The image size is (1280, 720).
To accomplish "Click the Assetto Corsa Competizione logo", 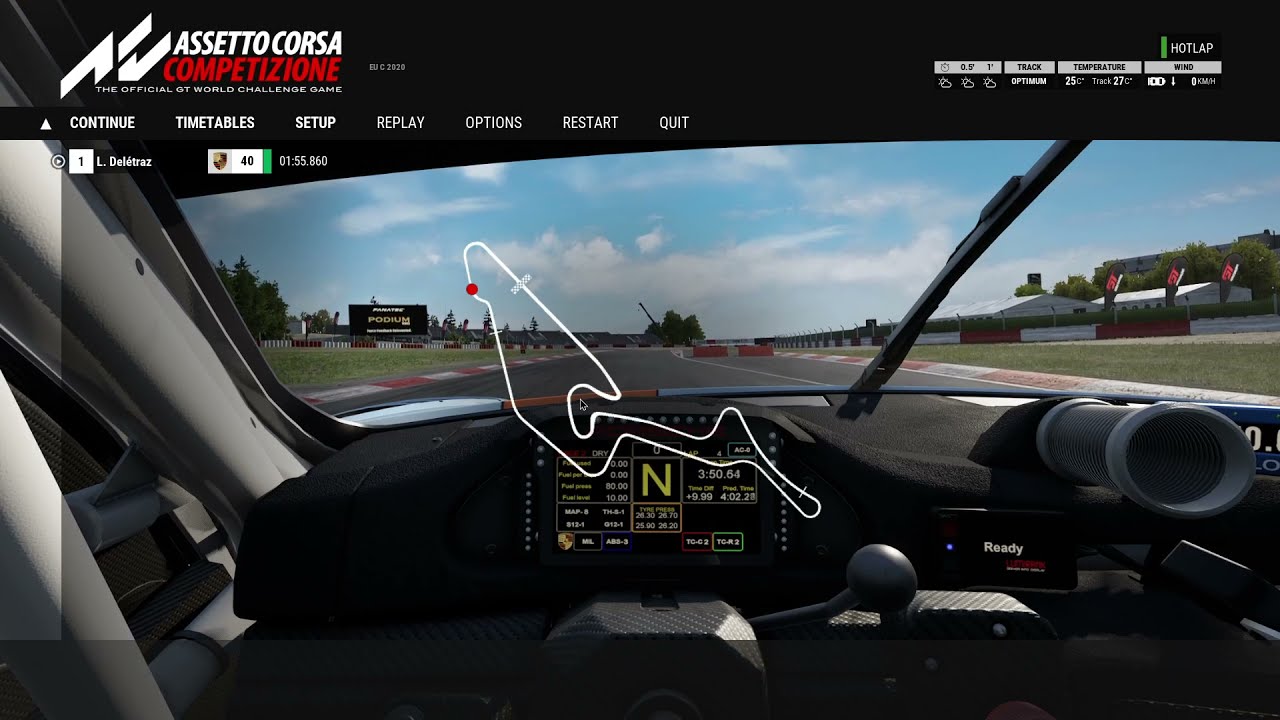I will [x=201, y=55].
